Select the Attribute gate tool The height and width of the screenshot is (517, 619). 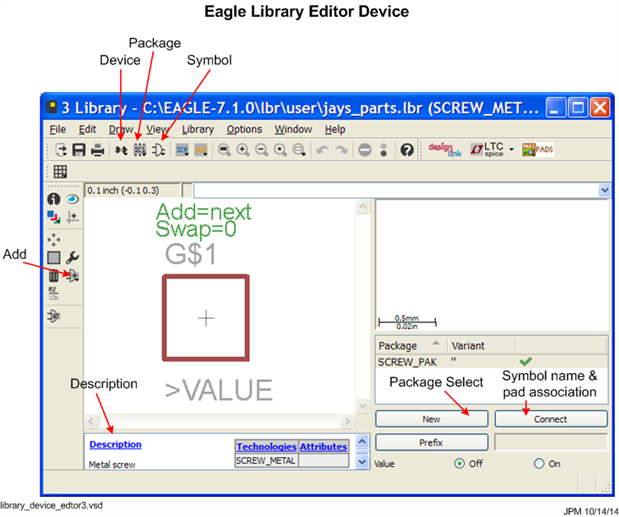coord(54,316)
